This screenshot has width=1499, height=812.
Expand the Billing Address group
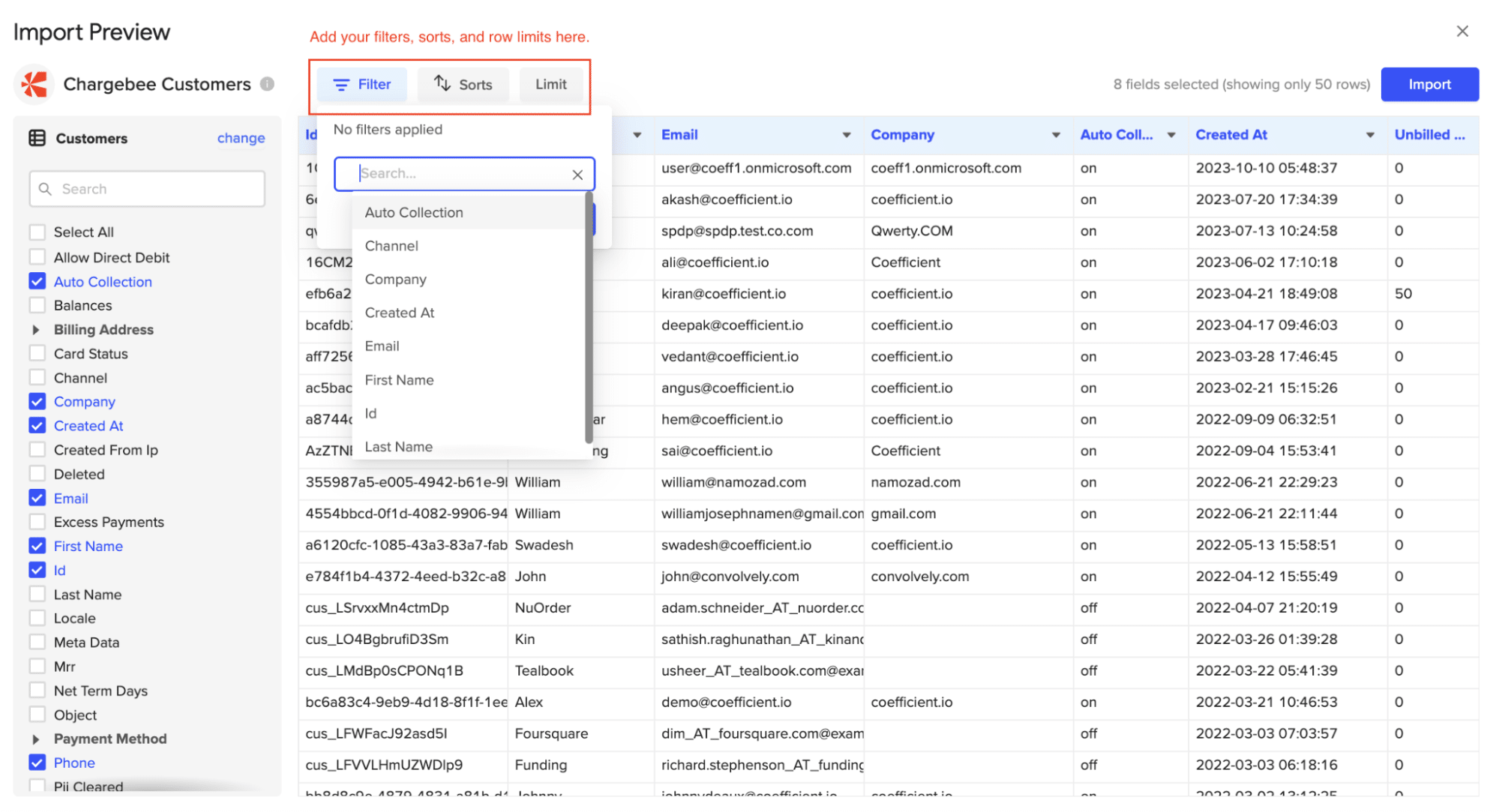[x=35, y=330]
